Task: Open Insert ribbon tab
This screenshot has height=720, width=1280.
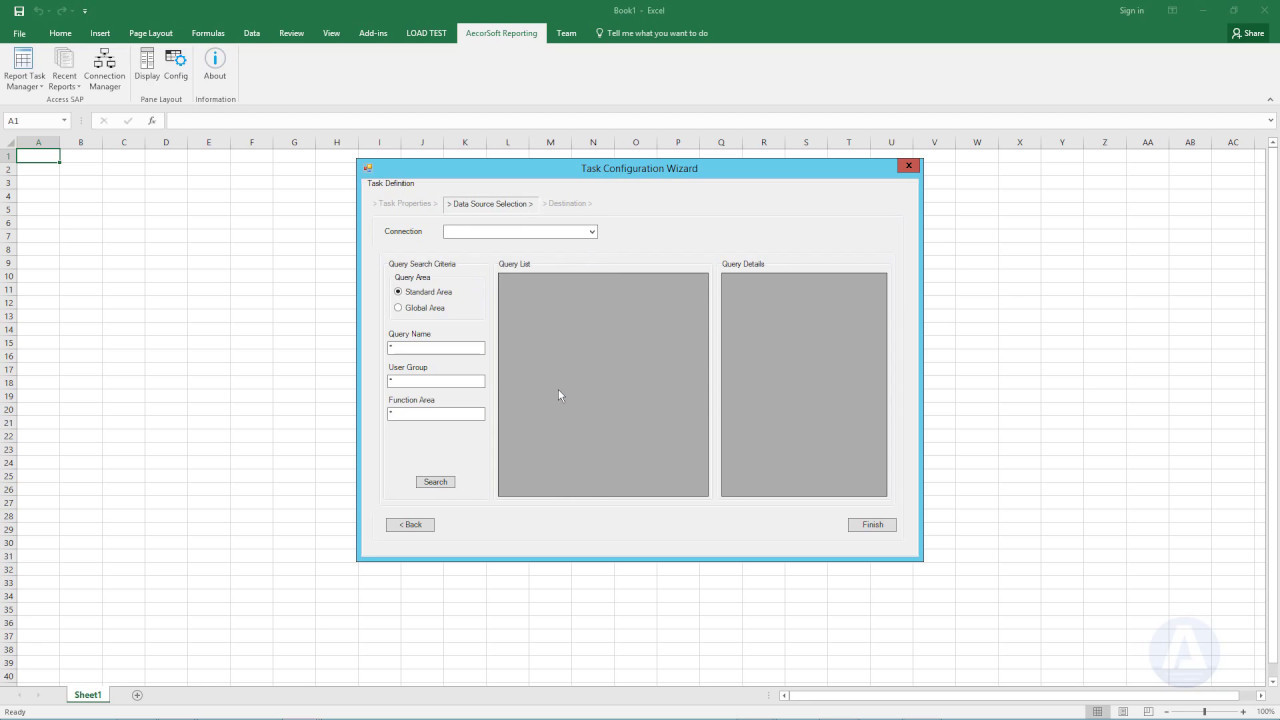Action: [100, 33]
